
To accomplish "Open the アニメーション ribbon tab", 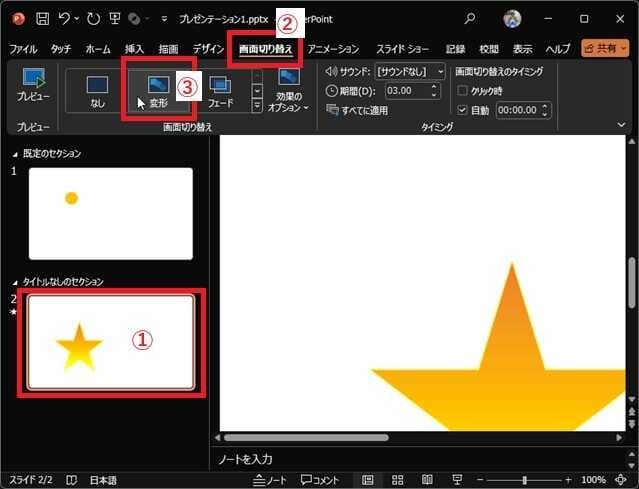I will pos(333,48).
